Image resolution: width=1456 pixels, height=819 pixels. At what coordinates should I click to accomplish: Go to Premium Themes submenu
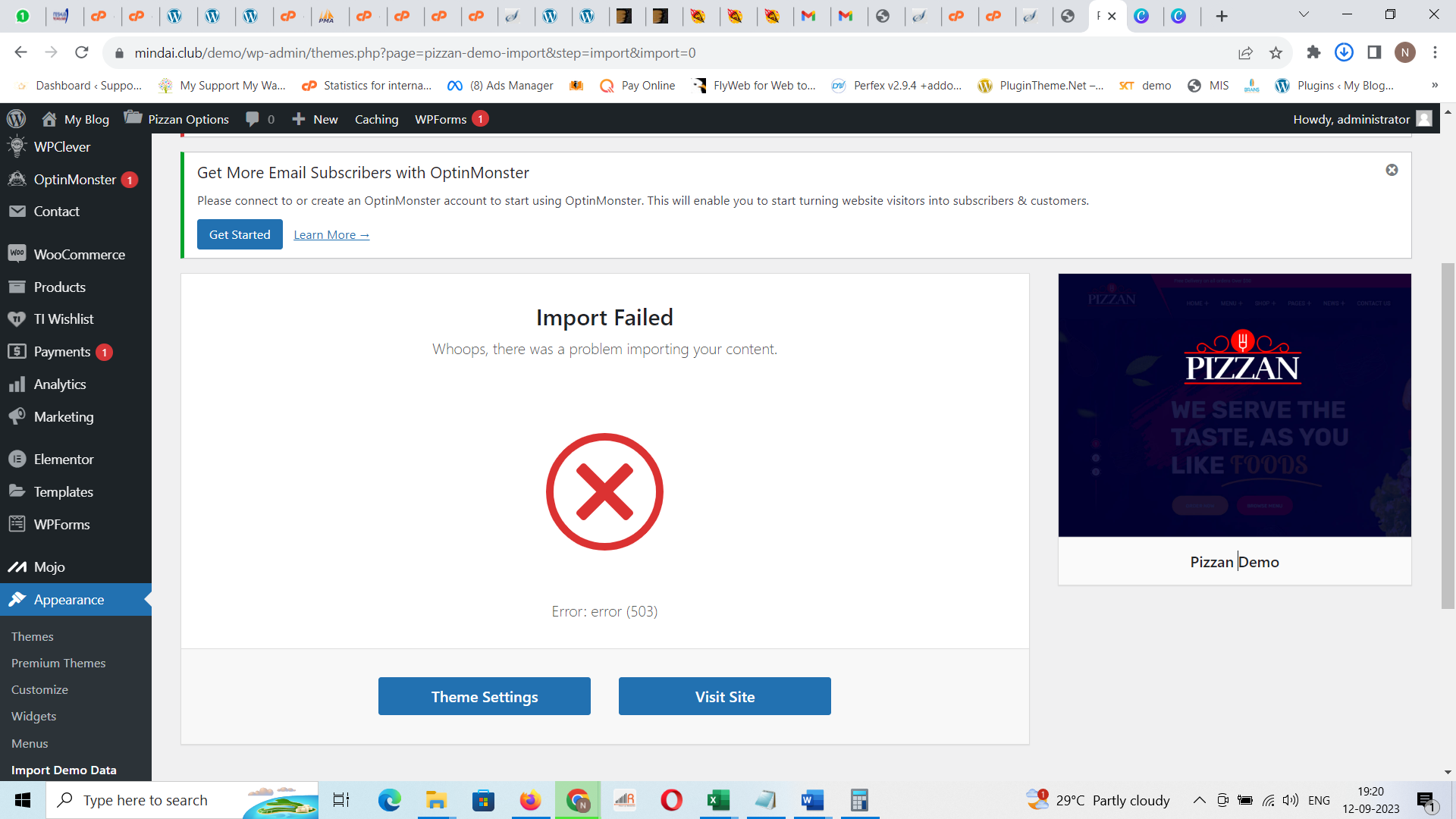tap(58, 664)
